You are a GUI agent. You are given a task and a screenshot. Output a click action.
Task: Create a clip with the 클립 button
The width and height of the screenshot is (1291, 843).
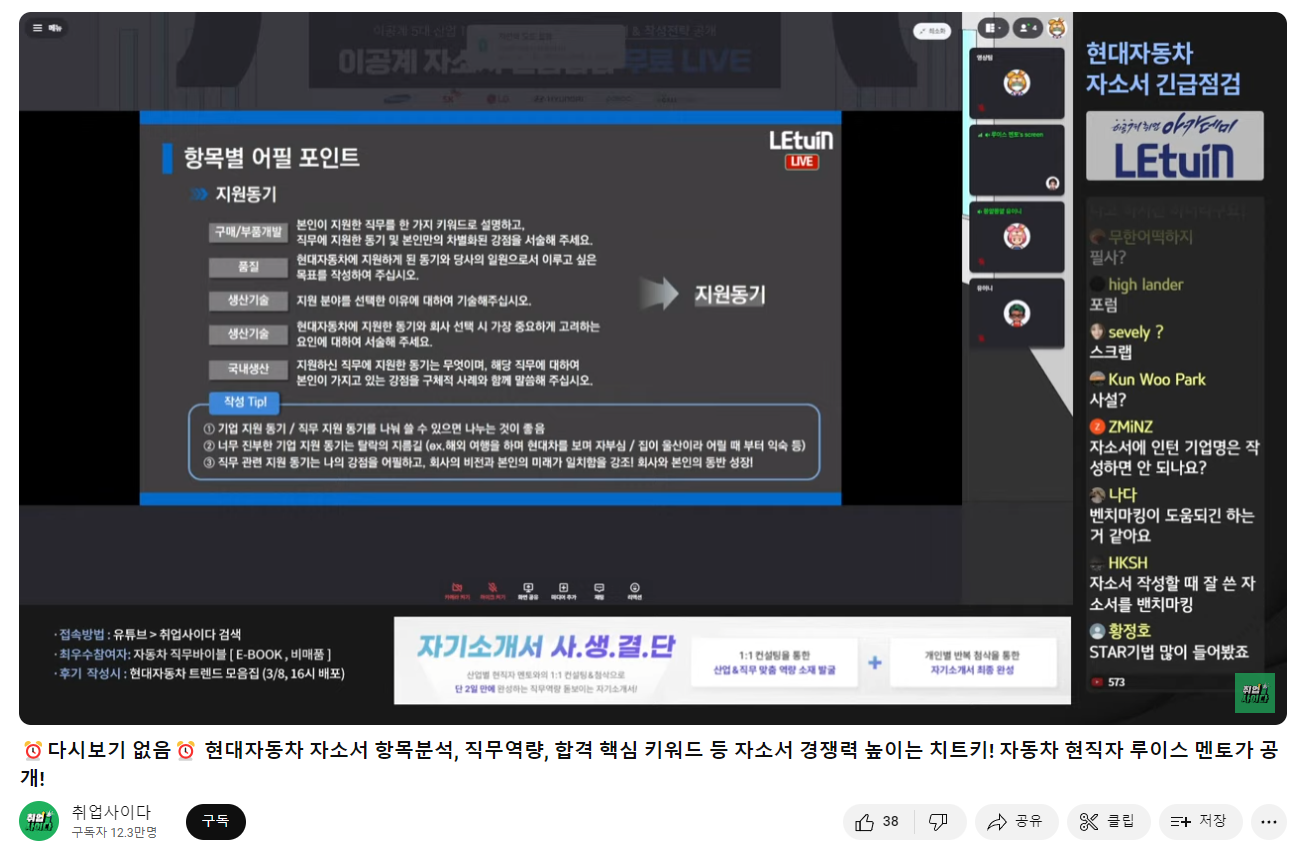tap(1108, 821)
